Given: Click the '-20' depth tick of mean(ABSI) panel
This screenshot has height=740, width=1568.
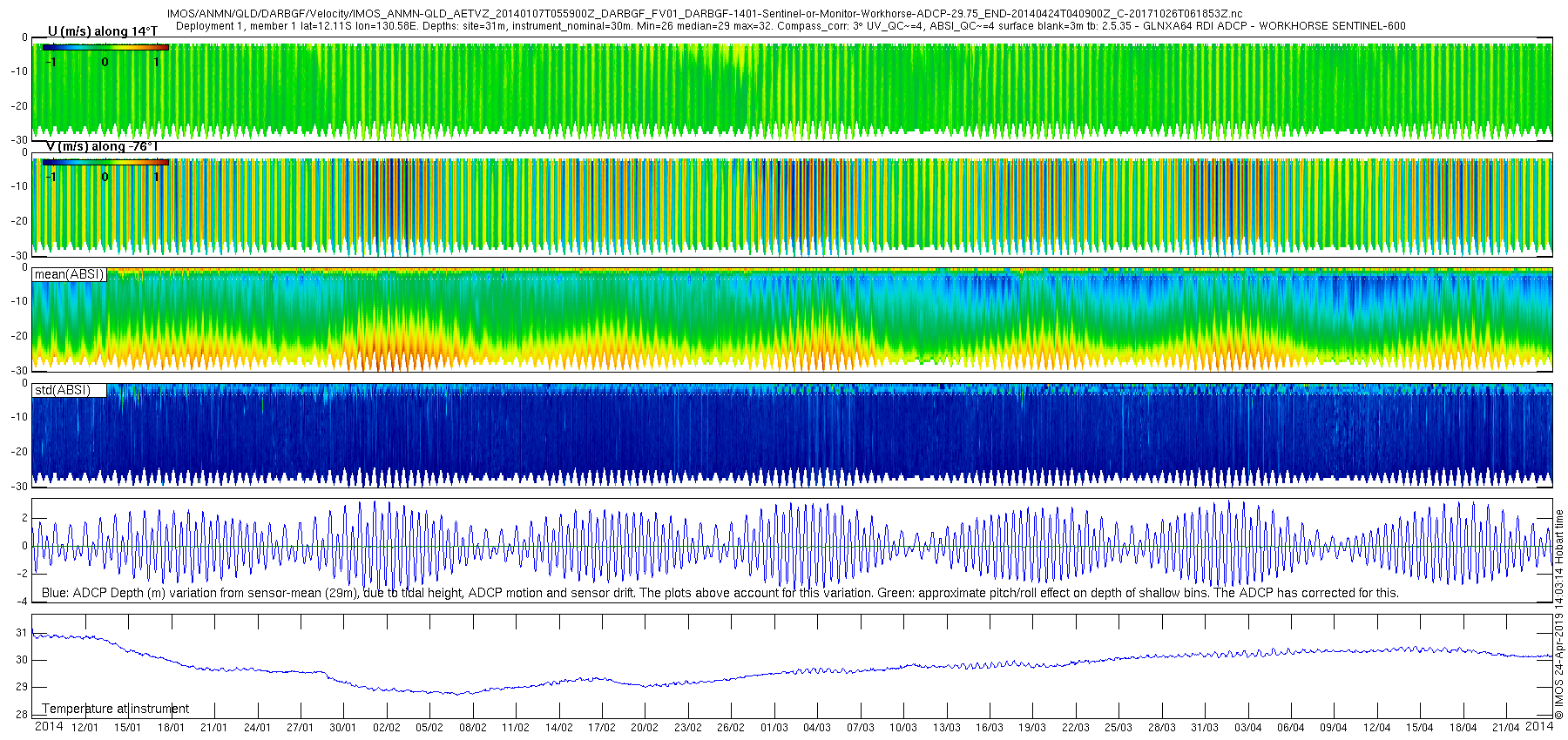Looking at the screenshot, I should (19, 336).
